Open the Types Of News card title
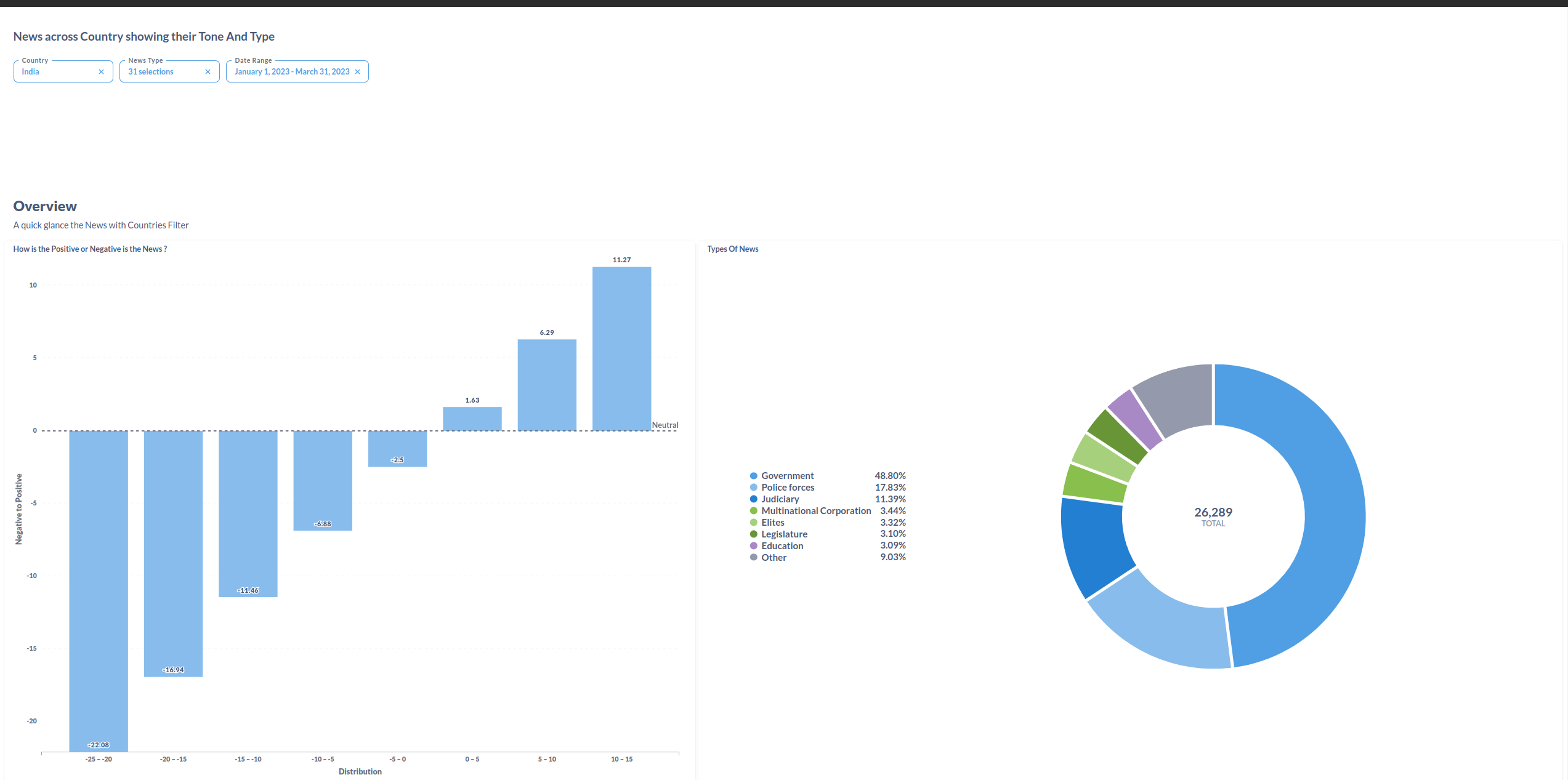Viewport: 1568px width, 780px height. point(732,249)
